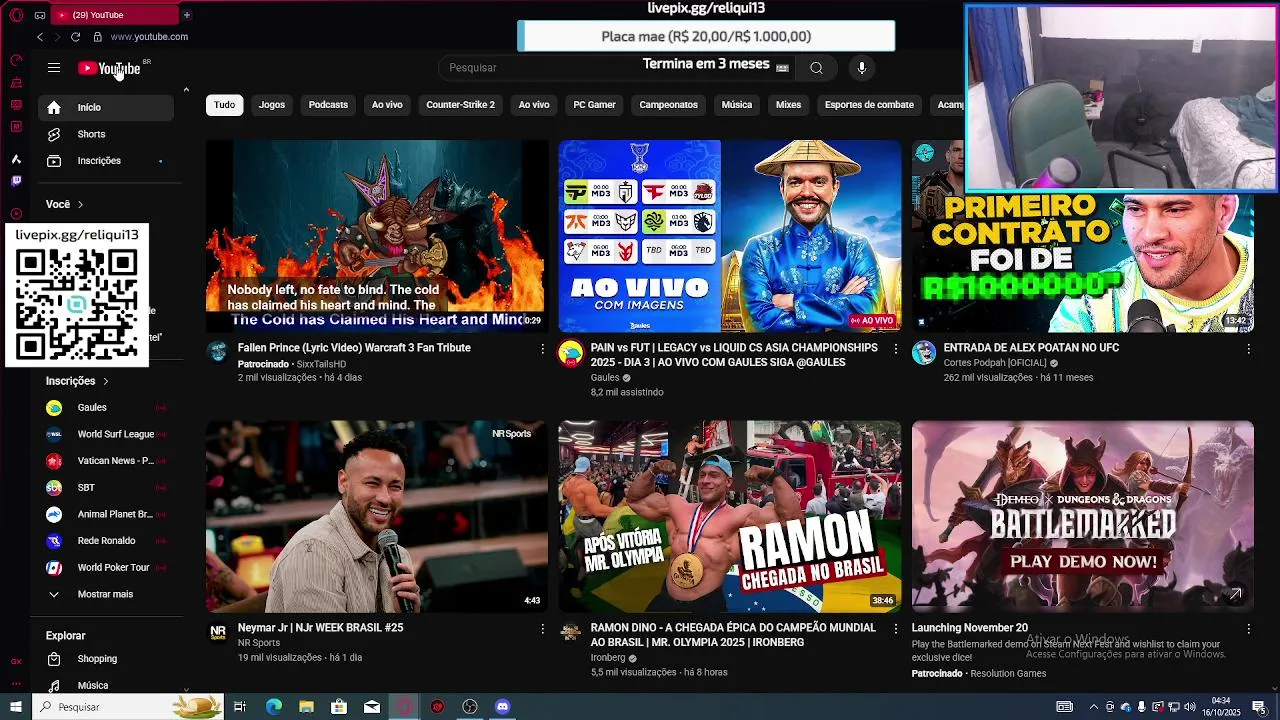
Task: Open OBS Studio from the taskbar
Action: [x=470, y=707]
